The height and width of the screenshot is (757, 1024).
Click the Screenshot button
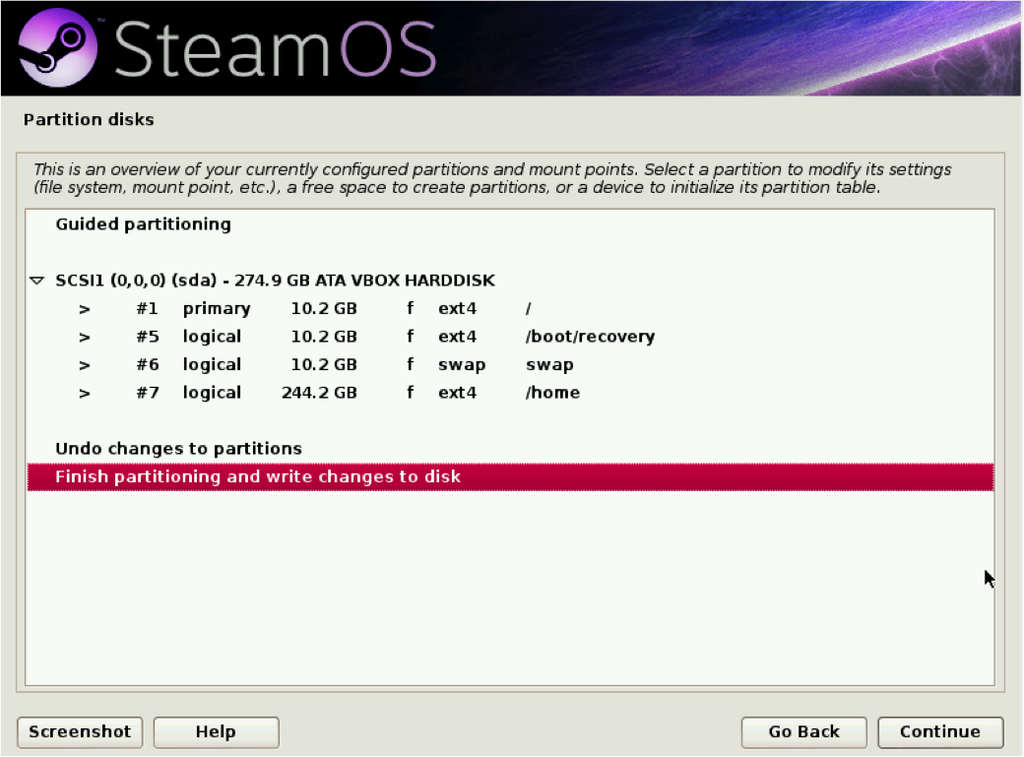[x=79, y=732]
